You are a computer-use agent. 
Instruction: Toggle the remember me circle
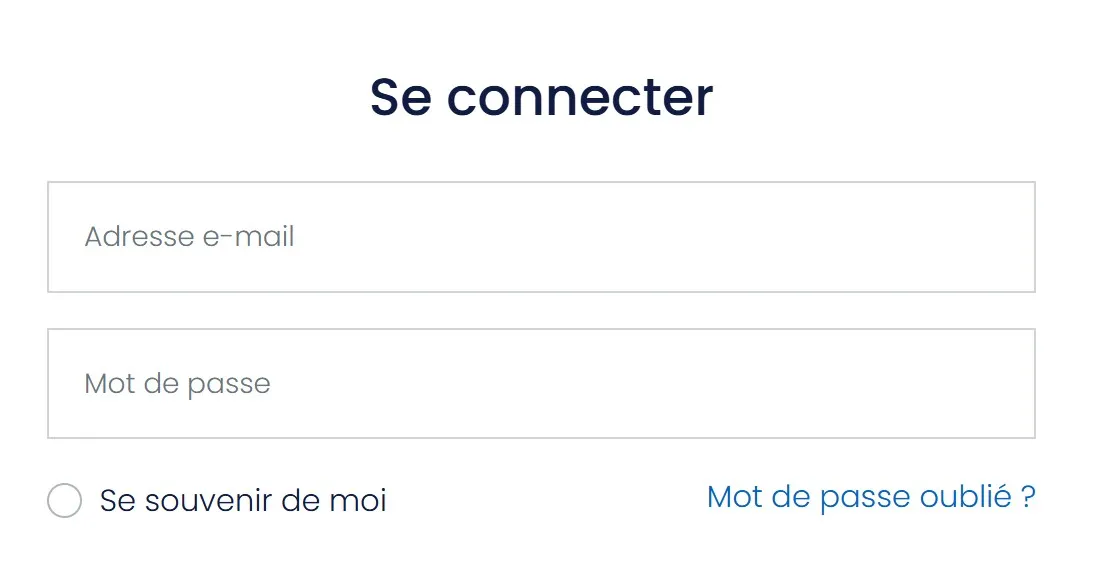(64, 501)
